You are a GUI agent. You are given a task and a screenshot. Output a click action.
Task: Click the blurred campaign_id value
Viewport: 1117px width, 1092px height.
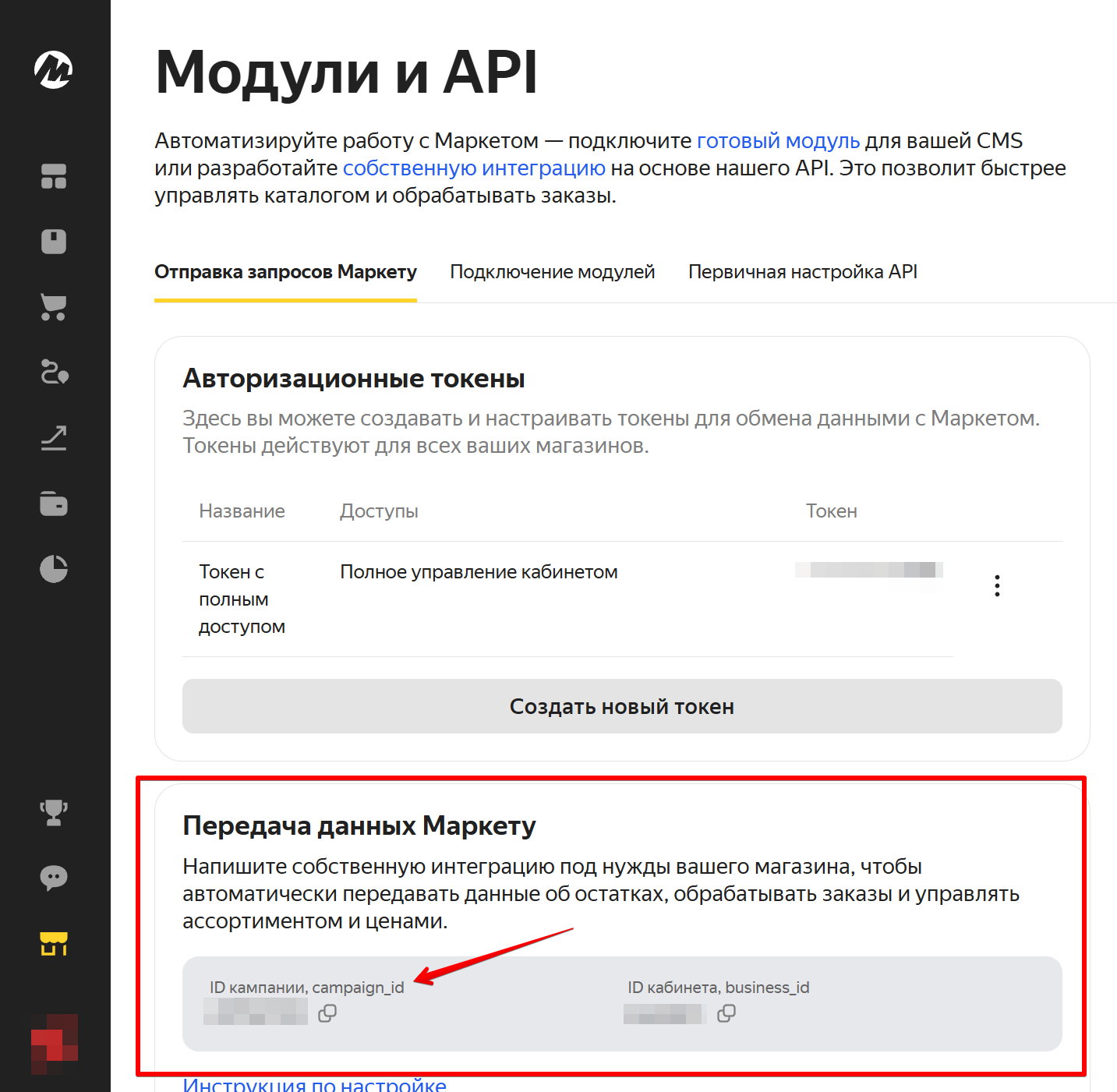[x=256, y=1013]
